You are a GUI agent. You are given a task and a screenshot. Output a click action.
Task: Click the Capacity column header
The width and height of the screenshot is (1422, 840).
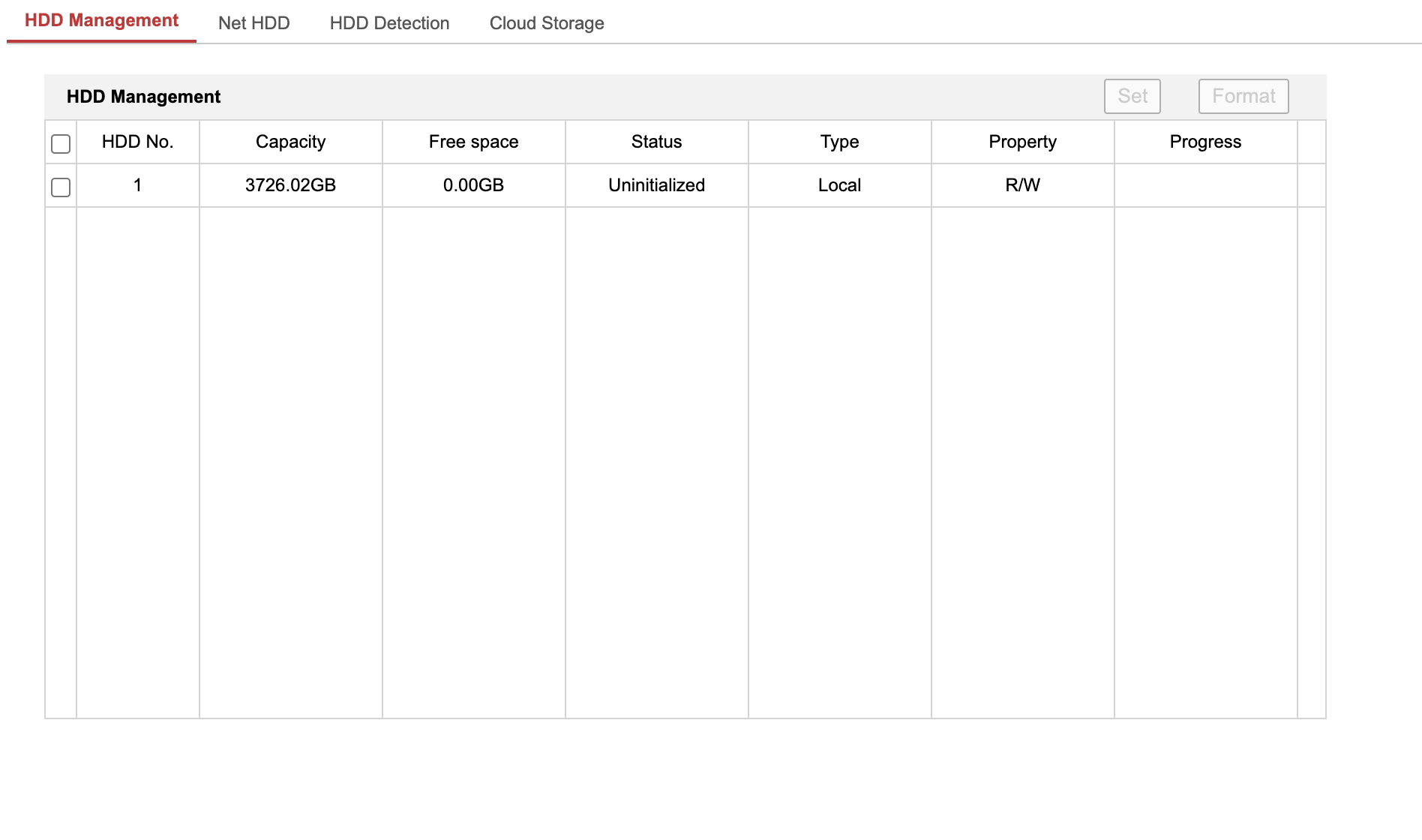click(x=290, y=142)
